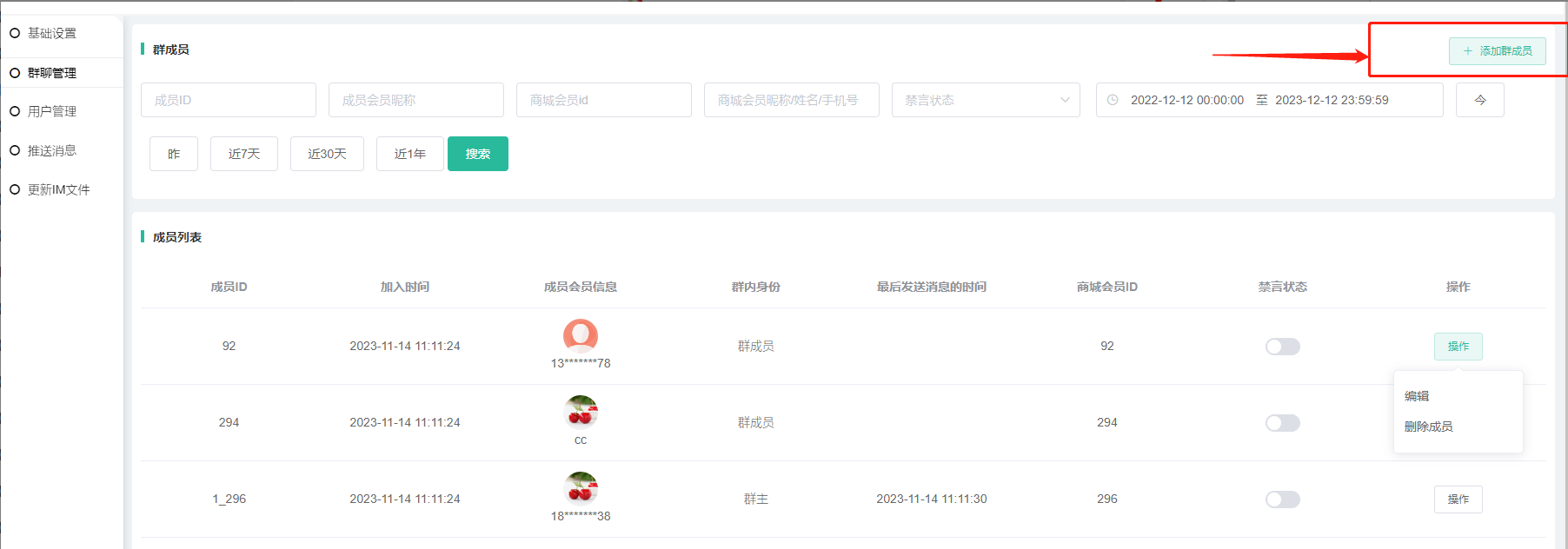
Task: Toggle mute status for member 1_296
Action: point(1282,499)
